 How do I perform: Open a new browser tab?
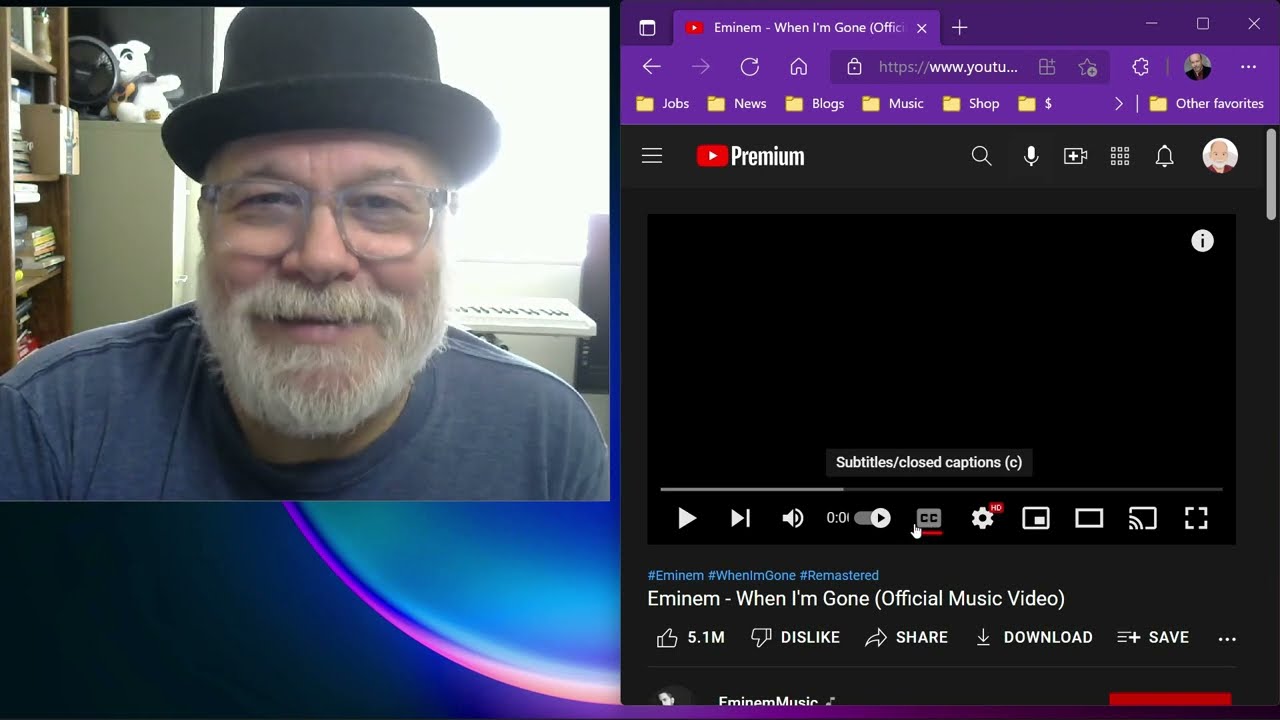(x=960, y=28)
